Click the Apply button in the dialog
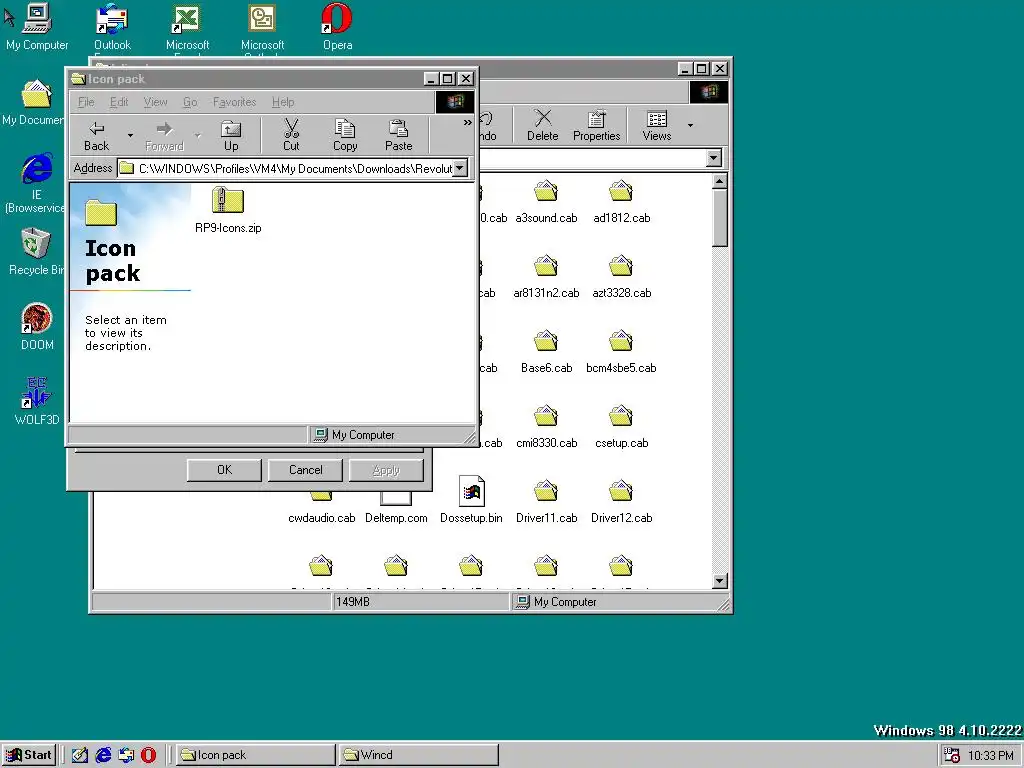 386,470
